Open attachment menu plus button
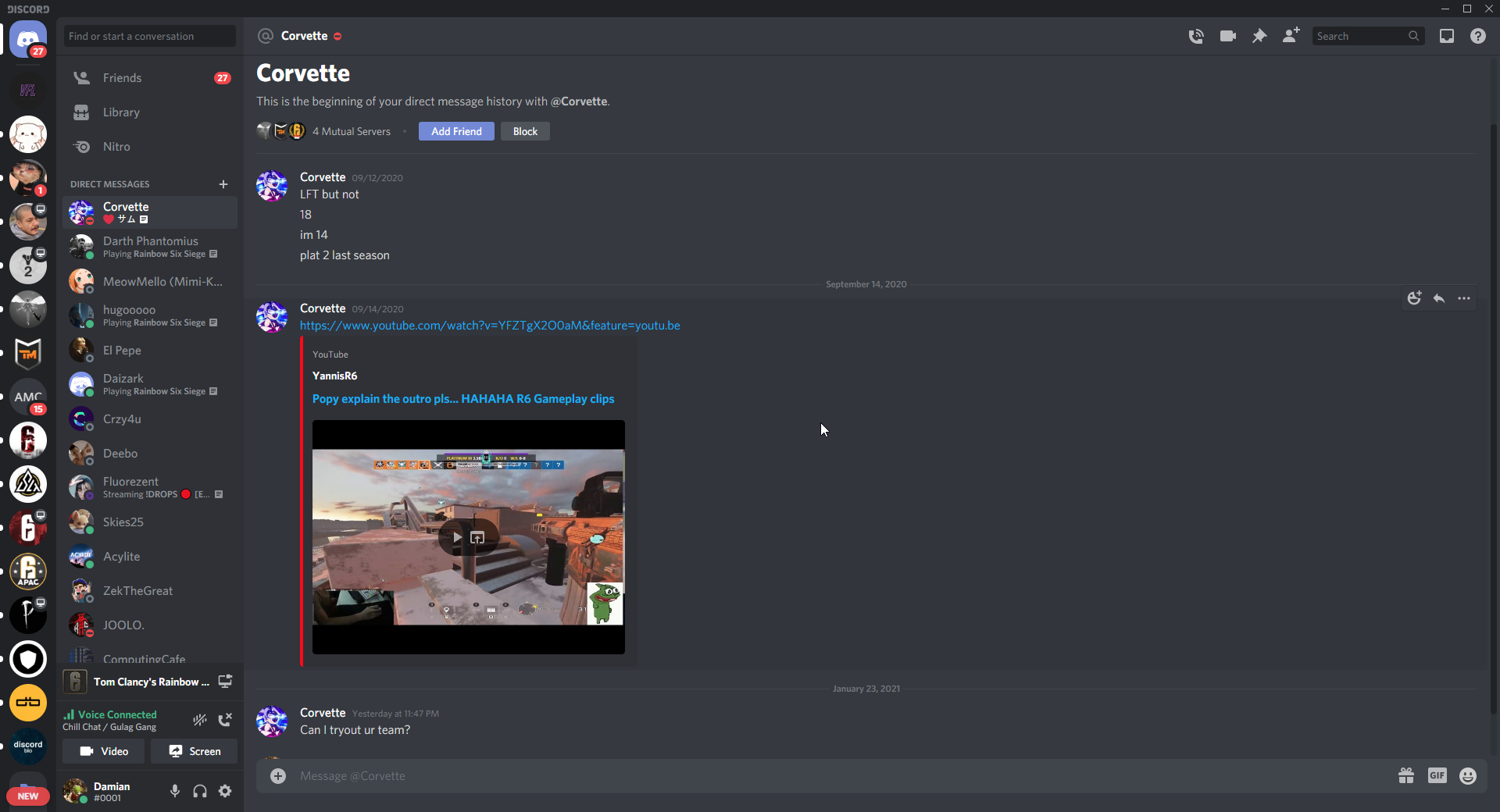1500x812 pixels. 278,775
